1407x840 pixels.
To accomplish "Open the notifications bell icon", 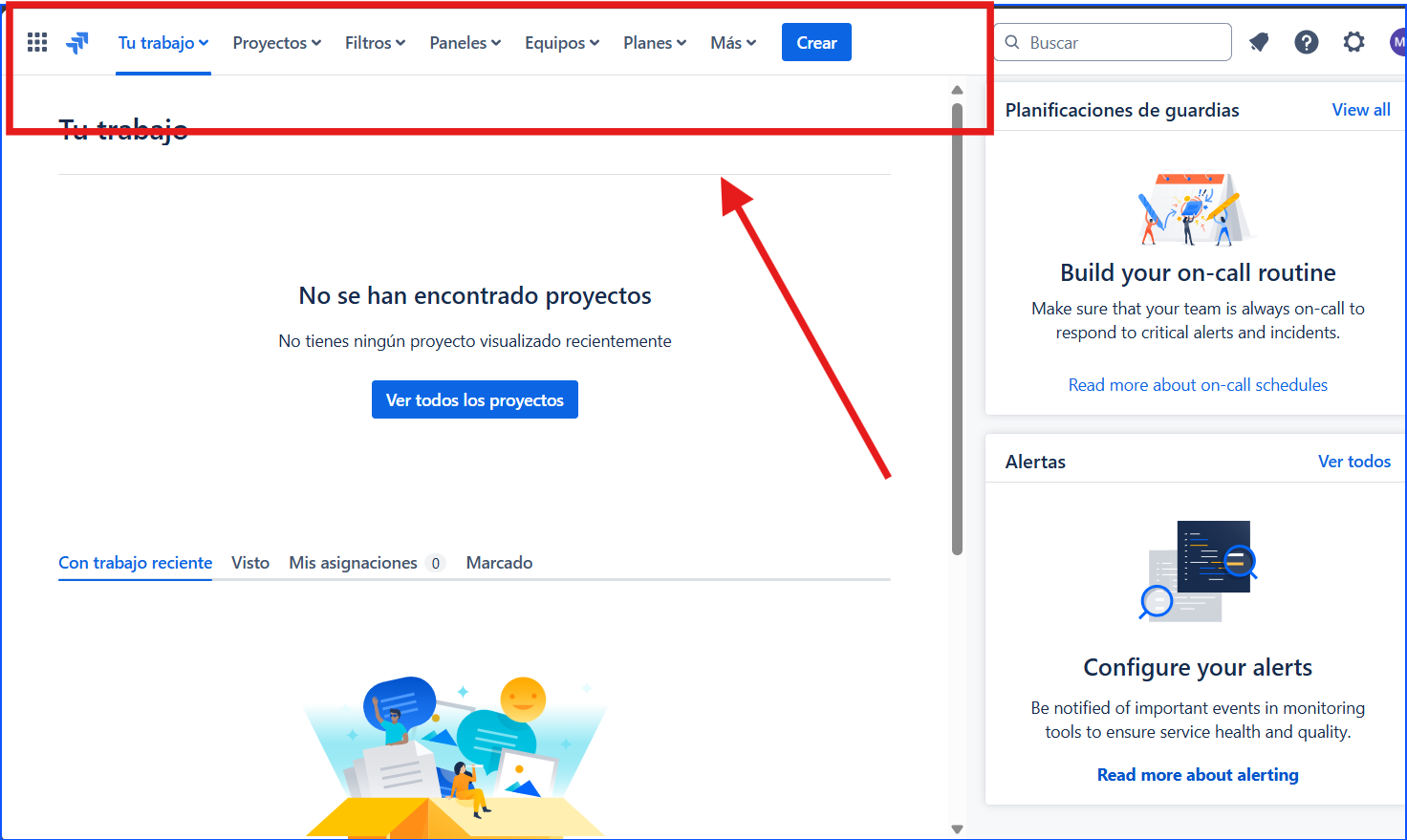I will (x=1258, y=41).
